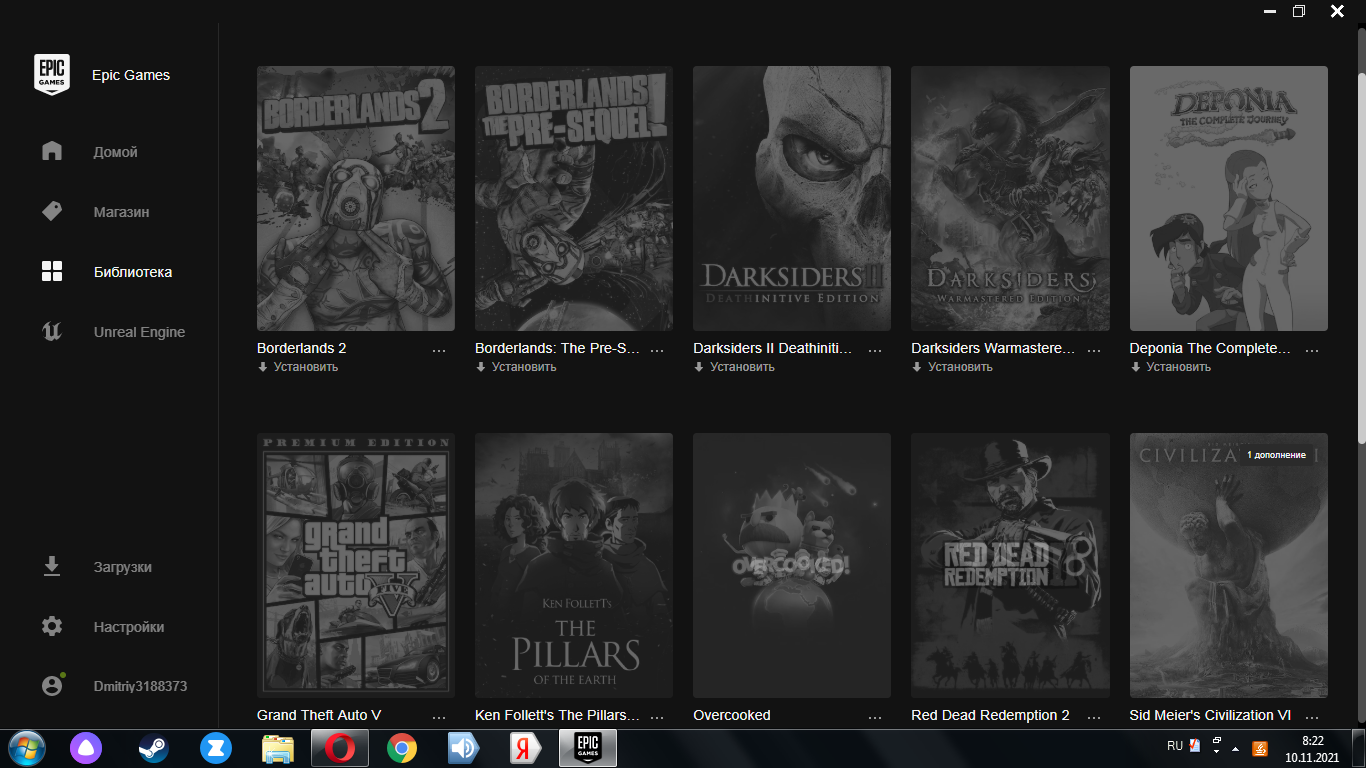Show hidden tray icons arrow
The height and width of the screenshot is (768, 1366).
[1235, 749]
